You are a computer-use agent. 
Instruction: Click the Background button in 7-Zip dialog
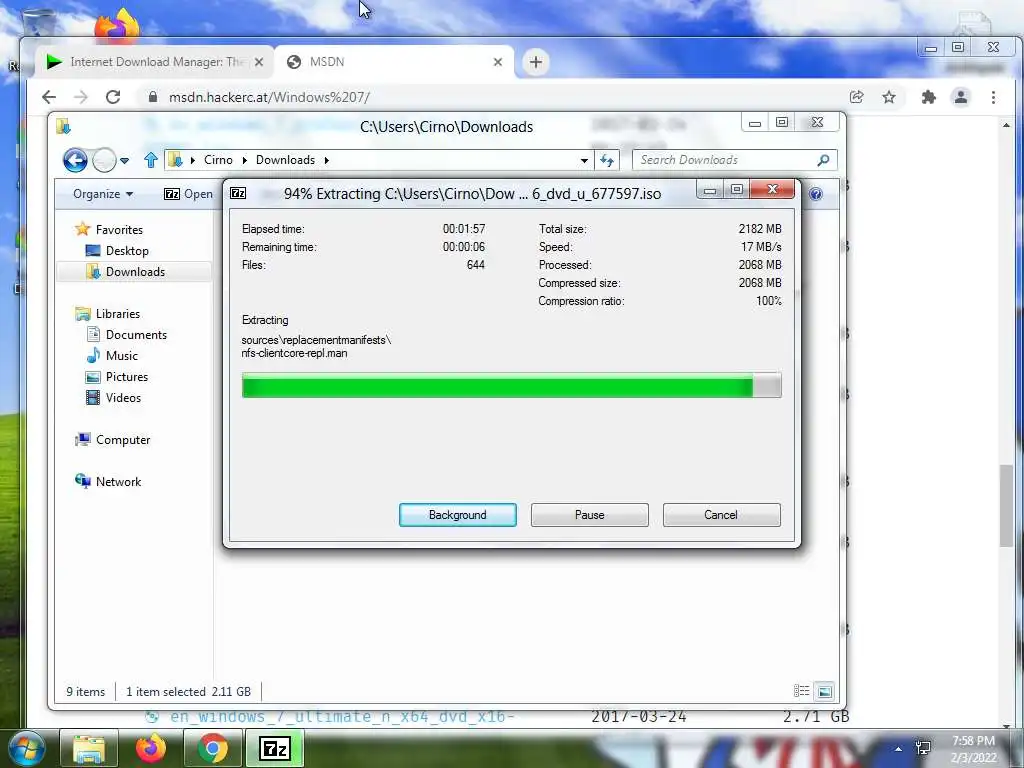pyautogui.click(x=457, y=515)
